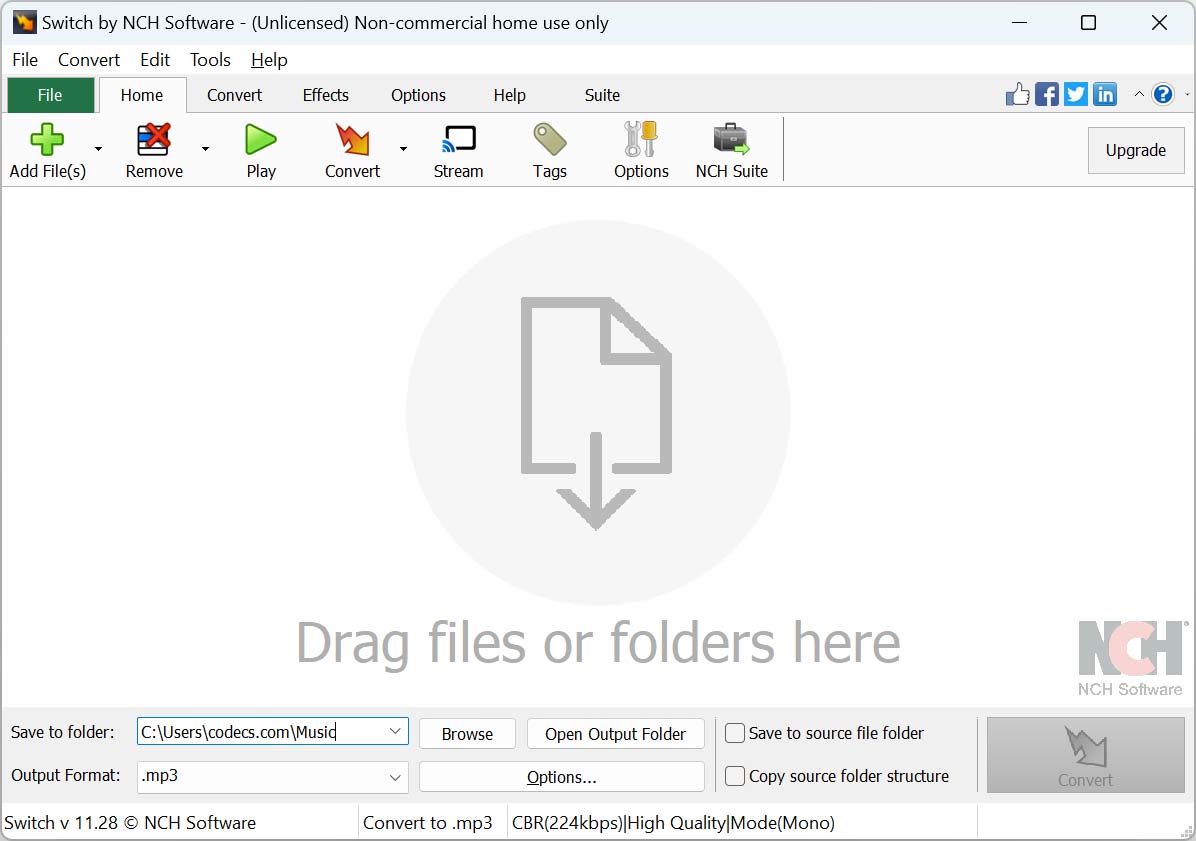
Task: Click the green File ribbon tab
Action: 50,95
